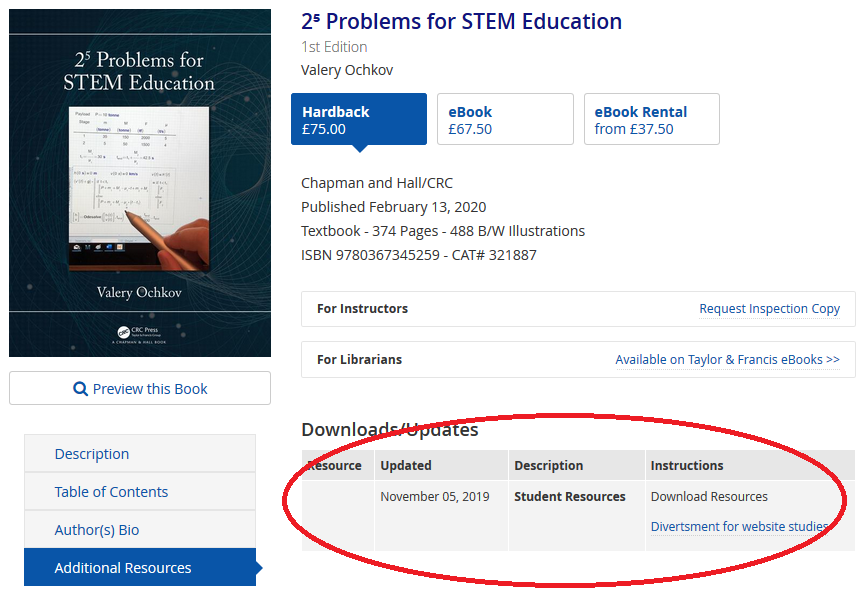Image resolution: width=864 pixels, height=592 pixels.
Task: Click the Instructions column header
Action: (687, 465)
